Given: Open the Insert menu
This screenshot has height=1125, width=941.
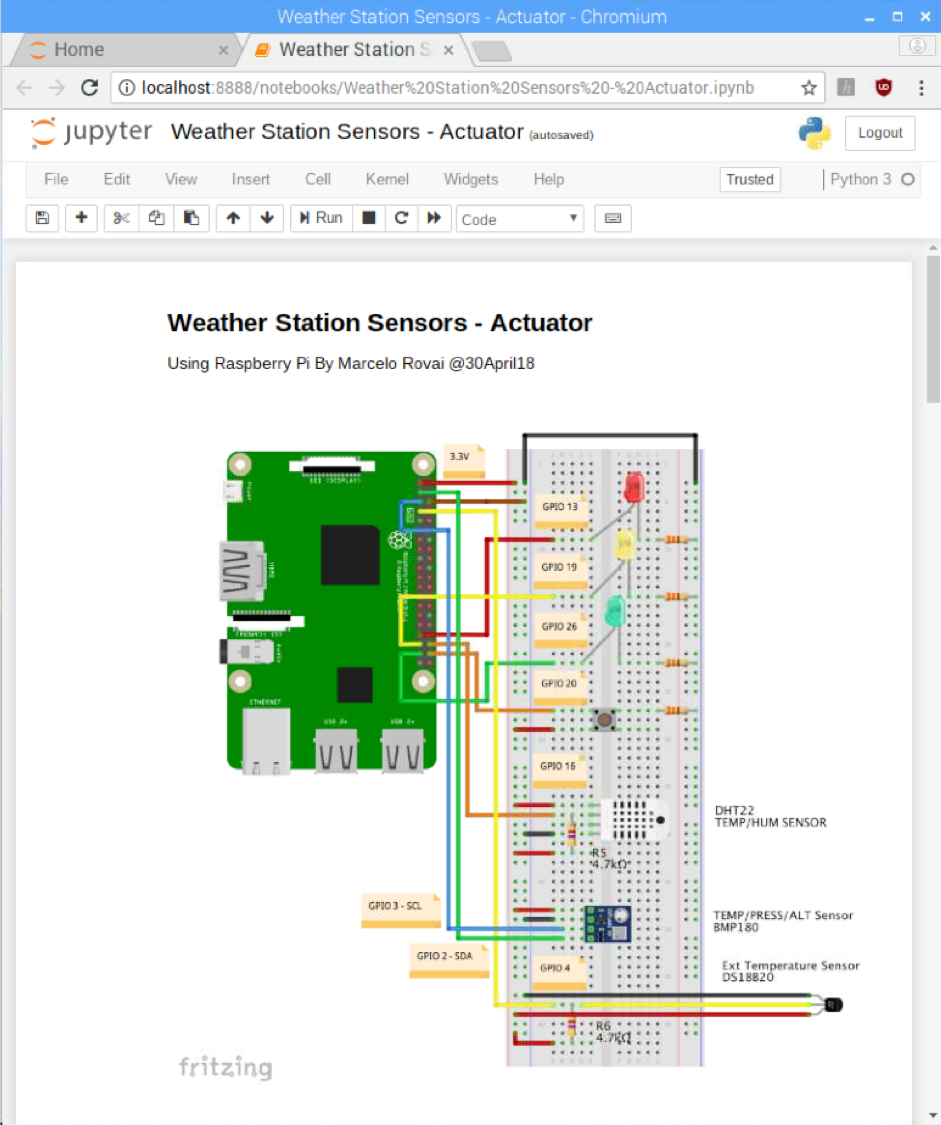Looking at the screenshot, I should click(251, 179).
